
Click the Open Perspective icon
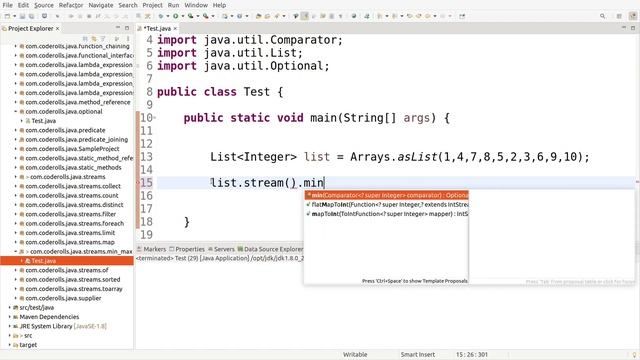pyautogui.click(x=619, y=16)
